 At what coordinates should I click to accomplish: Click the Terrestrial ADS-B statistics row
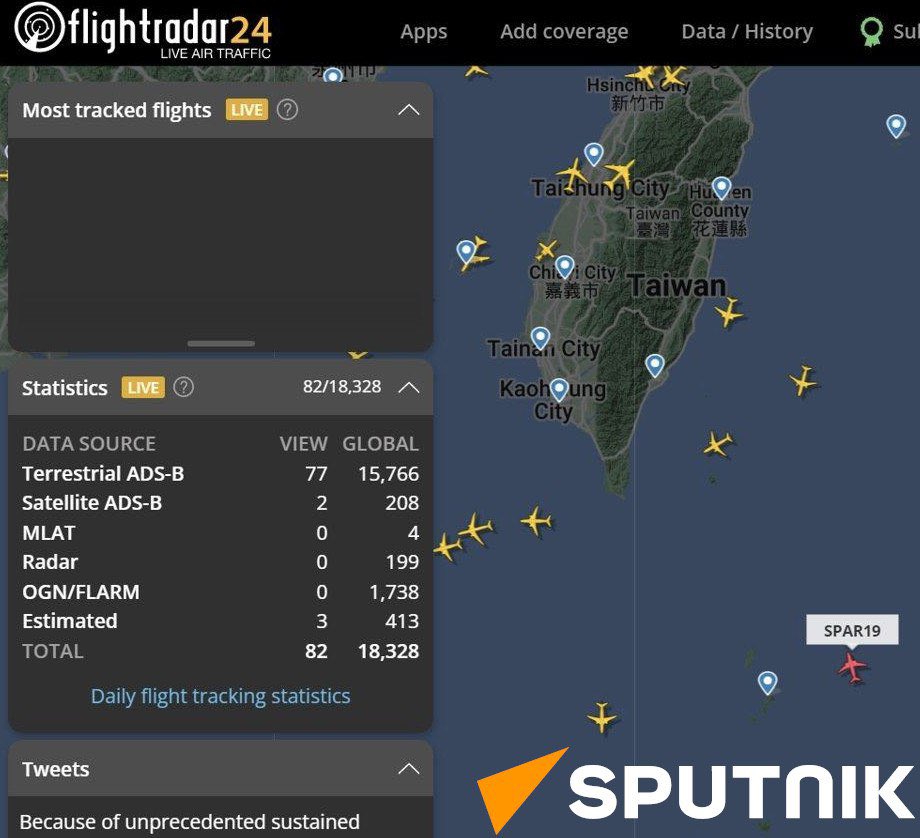[221, 474]
